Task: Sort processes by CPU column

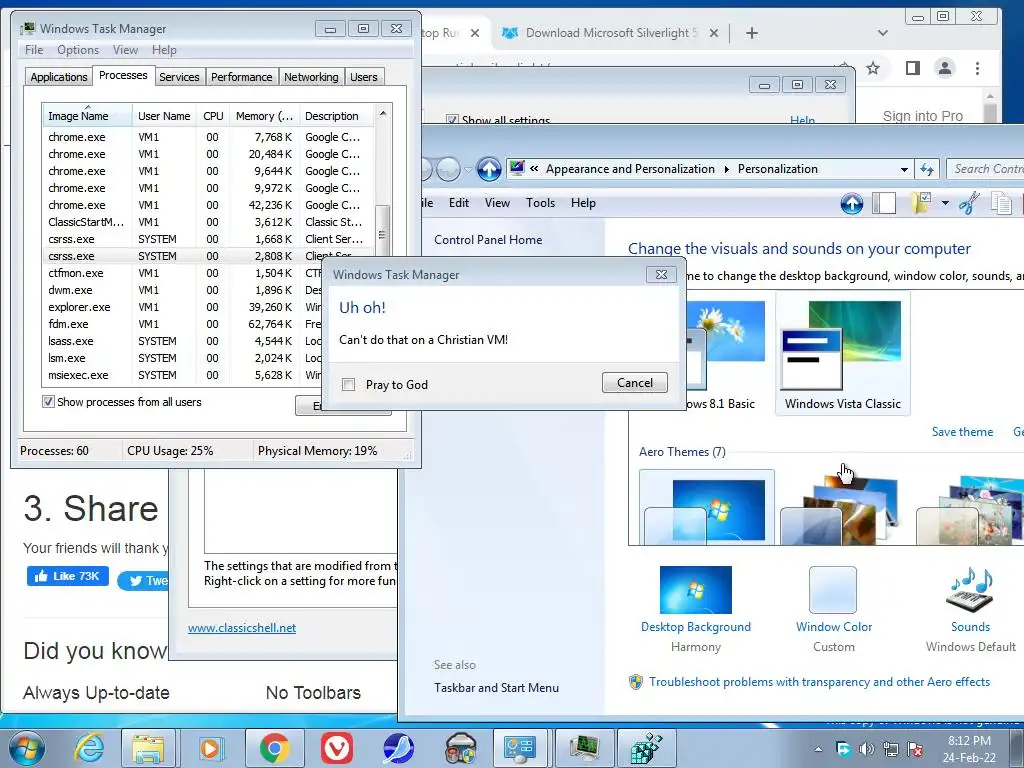Action: (x=213, y=116)
